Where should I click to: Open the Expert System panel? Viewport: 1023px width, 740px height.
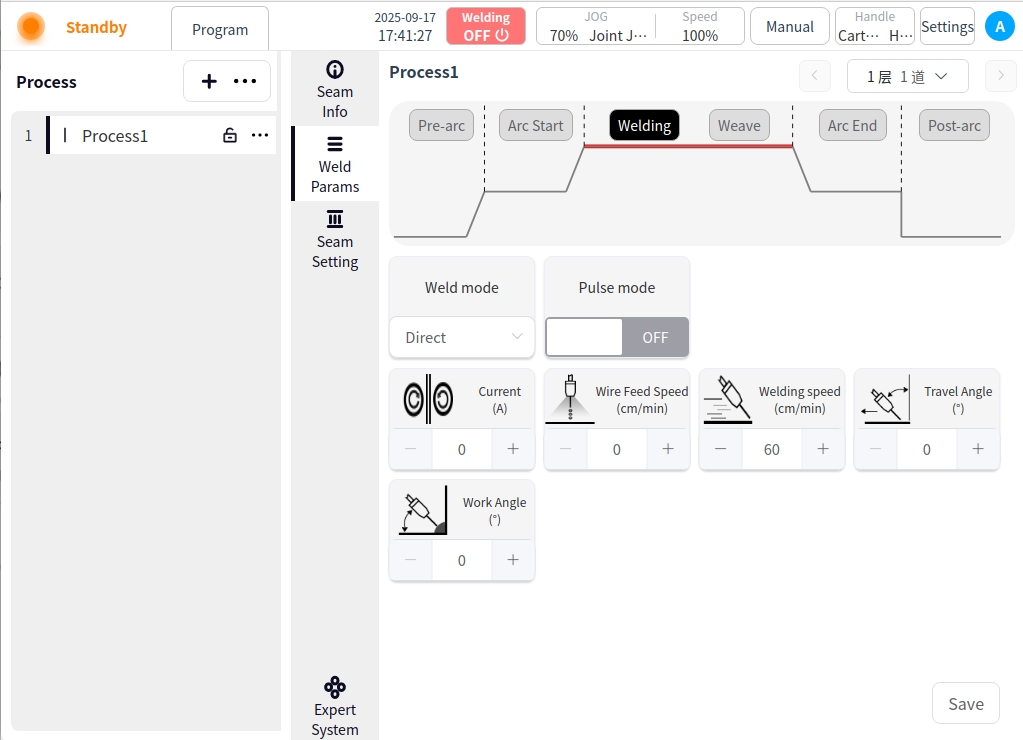[334, 707]
